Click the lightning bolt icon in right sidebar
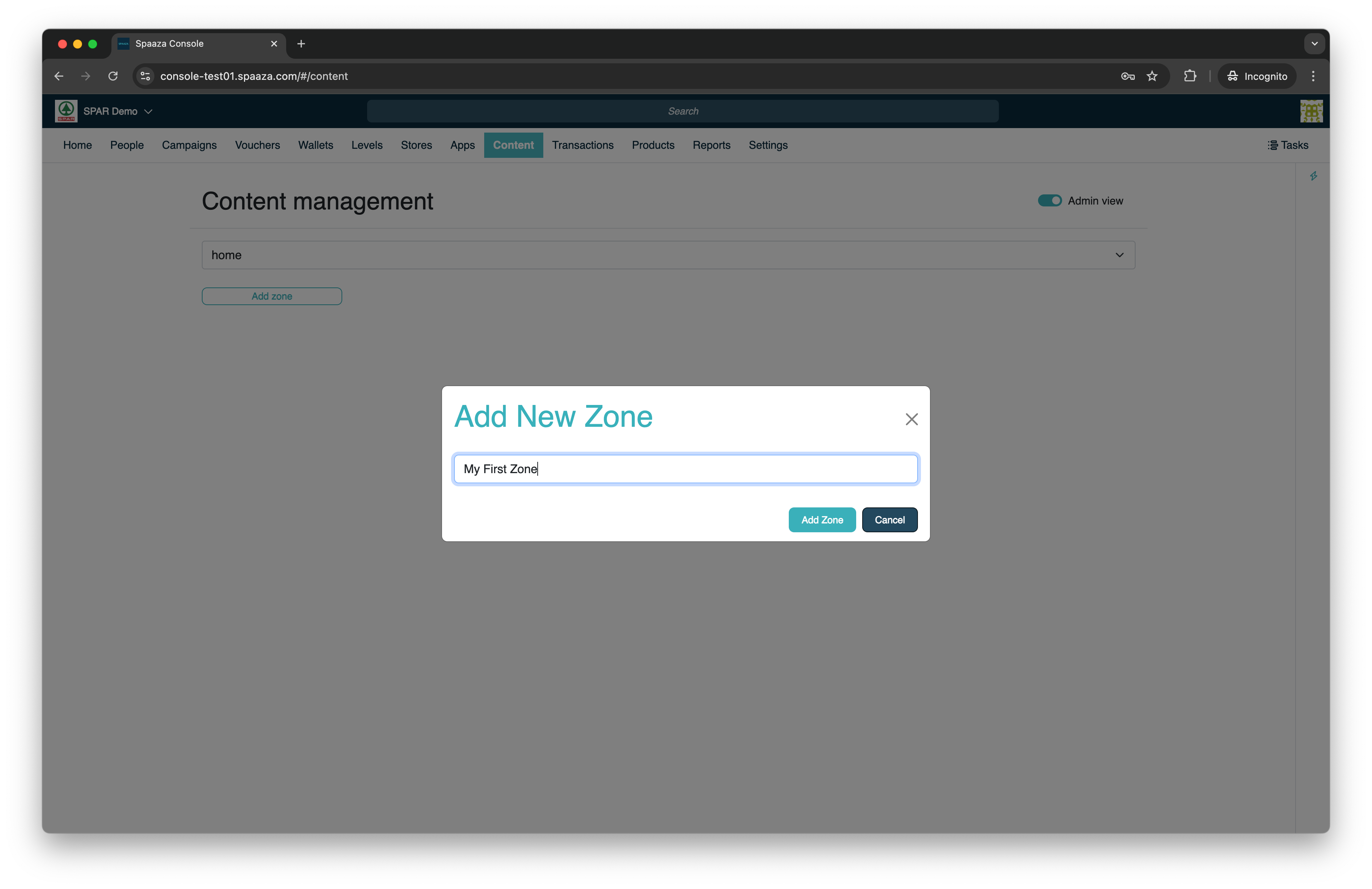Screen dimensions: 1372x889 point(1313,176)
